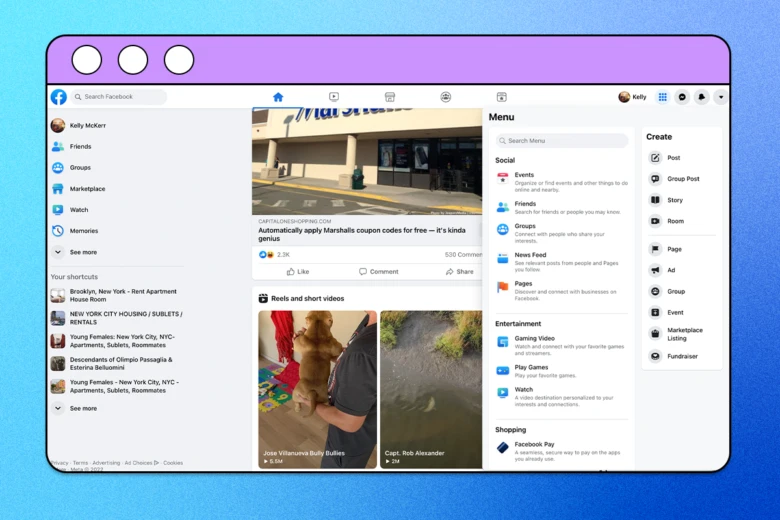
Task: Open Gaming Video in the Menu
Action: coord(561,345)
